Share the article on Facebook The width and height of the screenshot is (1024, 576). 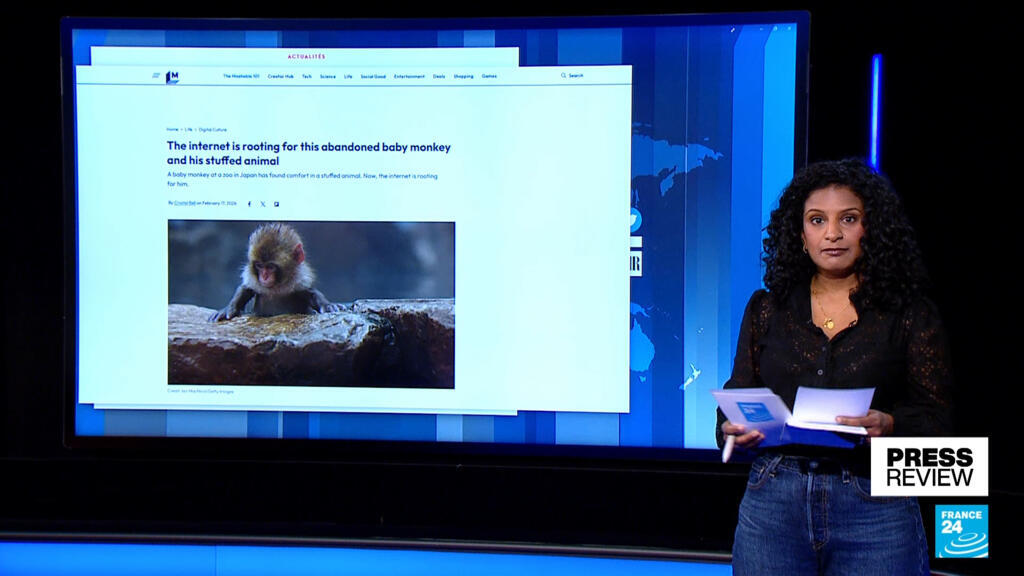(x=250, y=203)
